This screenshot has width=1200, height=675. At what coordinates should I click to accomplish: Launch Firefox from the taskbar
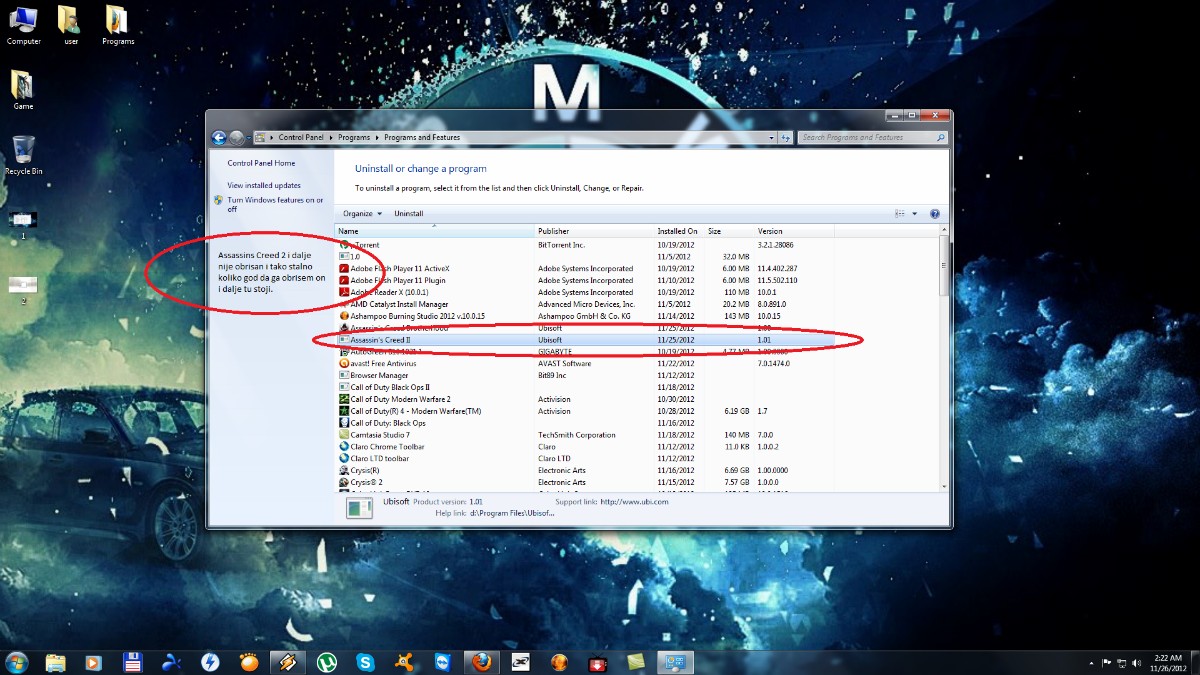click(x=482, y=662)
